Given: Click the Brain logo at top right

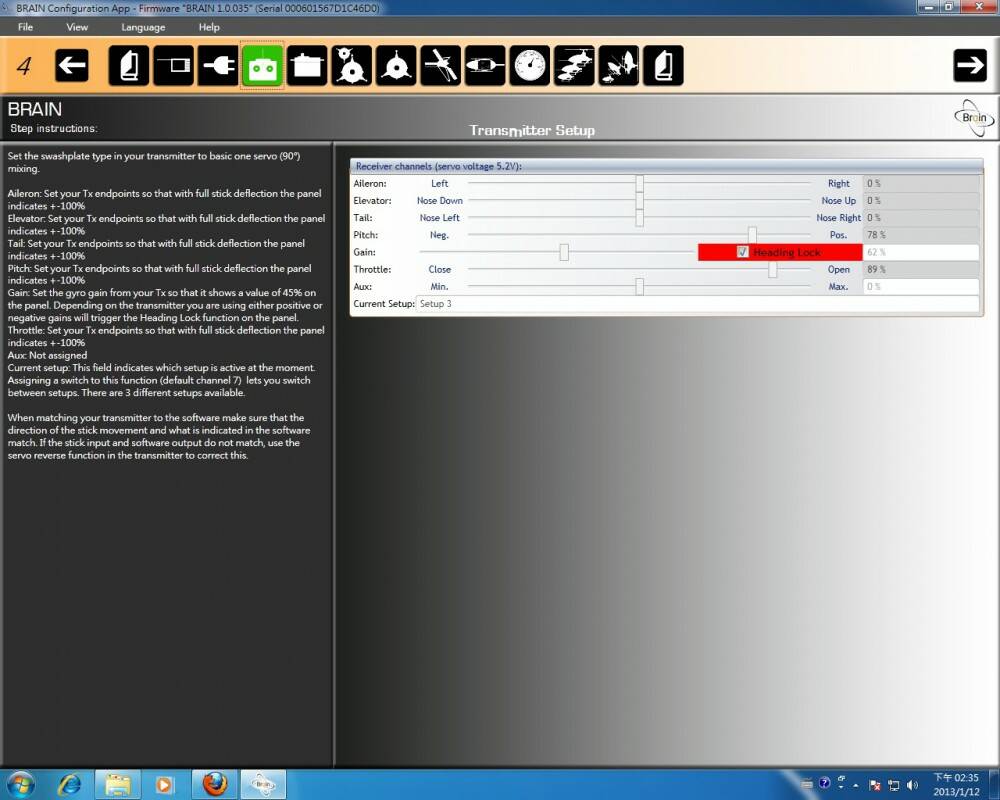Looking at the screenshot, I should 974,118.
